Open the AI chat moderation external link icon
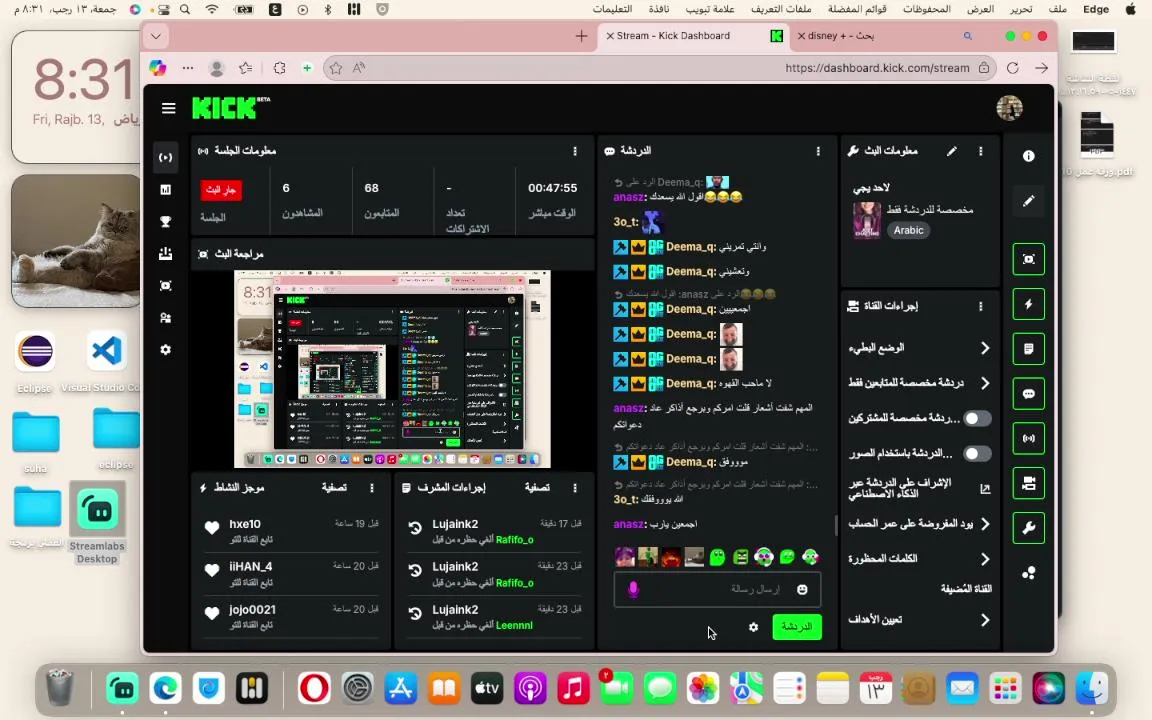 984,489
